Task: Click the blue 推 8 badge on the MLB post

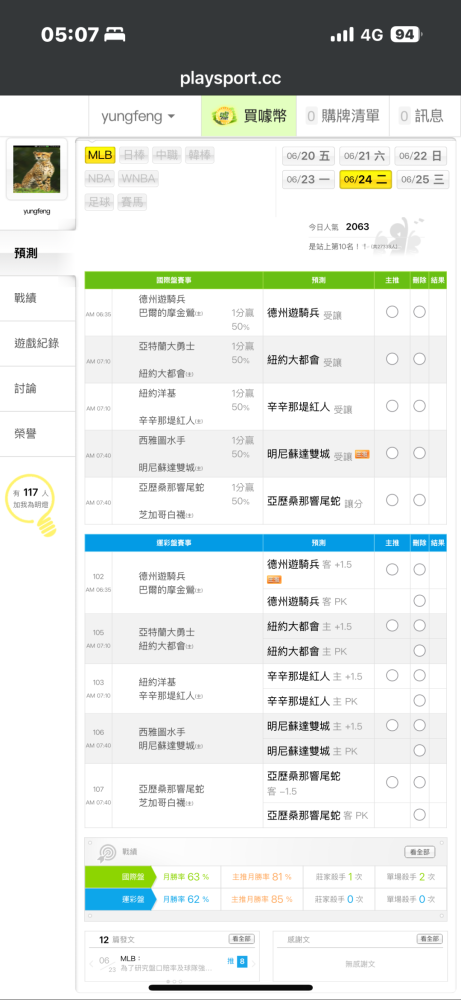Action: [242, 960]
